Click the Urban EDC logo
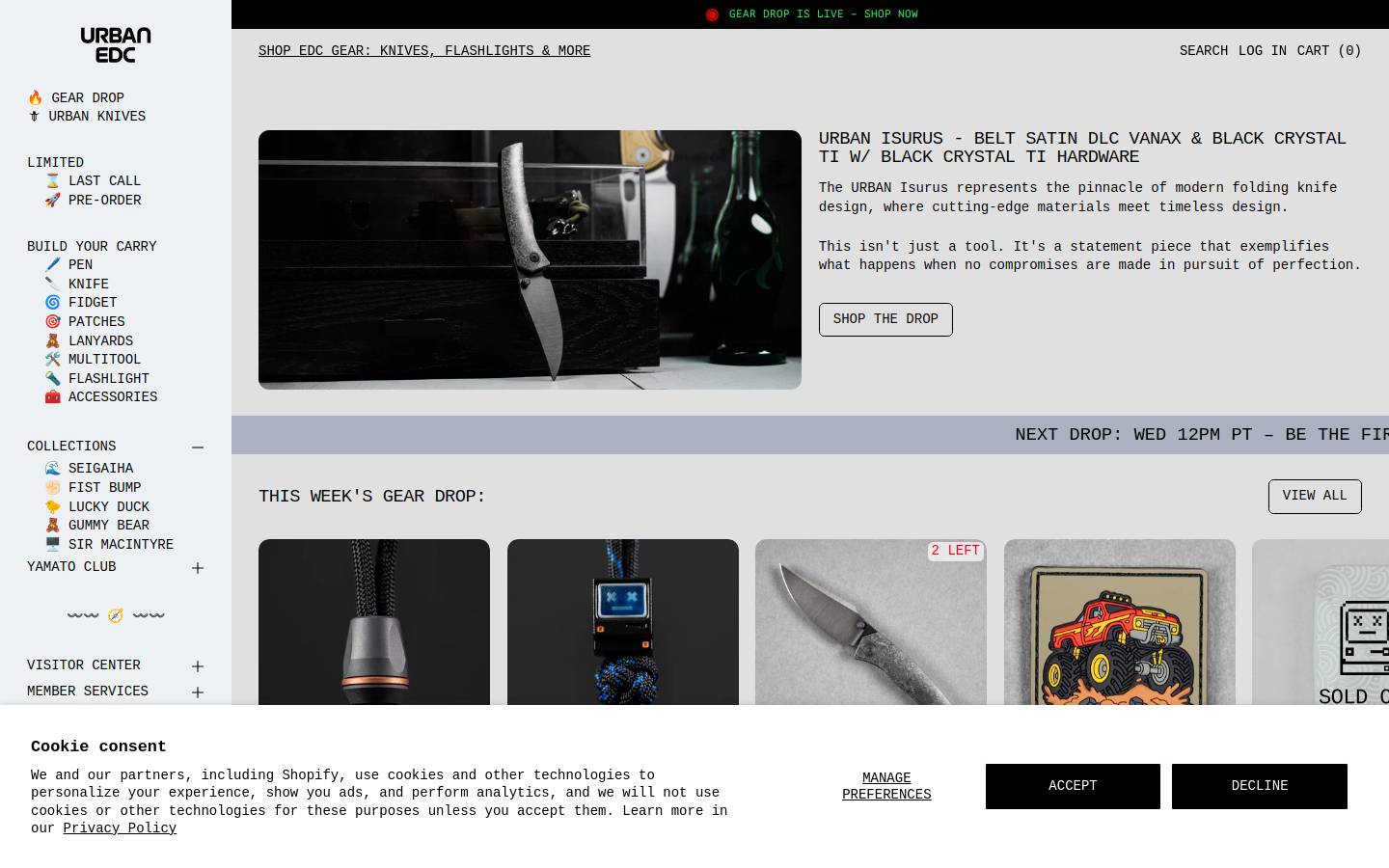The height and width of the screenshot is (868, 1389). pos(116,45)
